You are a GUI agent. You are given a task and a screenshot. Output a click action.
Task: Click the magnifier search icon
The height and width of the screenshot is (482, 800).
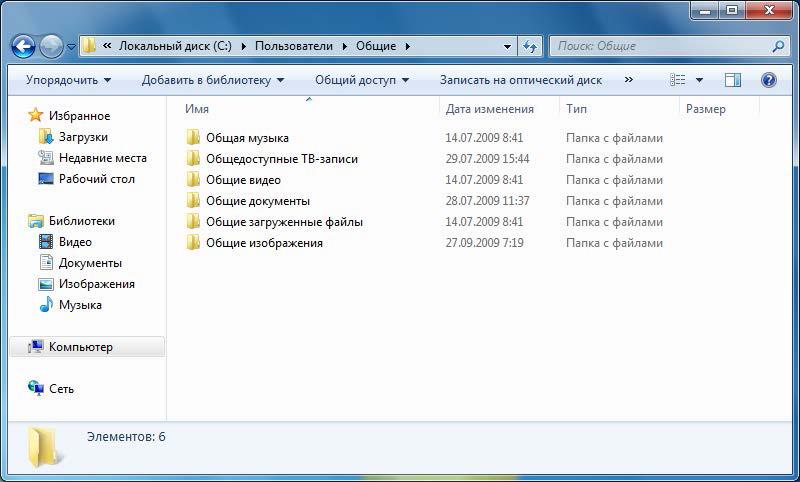[x=778, y=46]
